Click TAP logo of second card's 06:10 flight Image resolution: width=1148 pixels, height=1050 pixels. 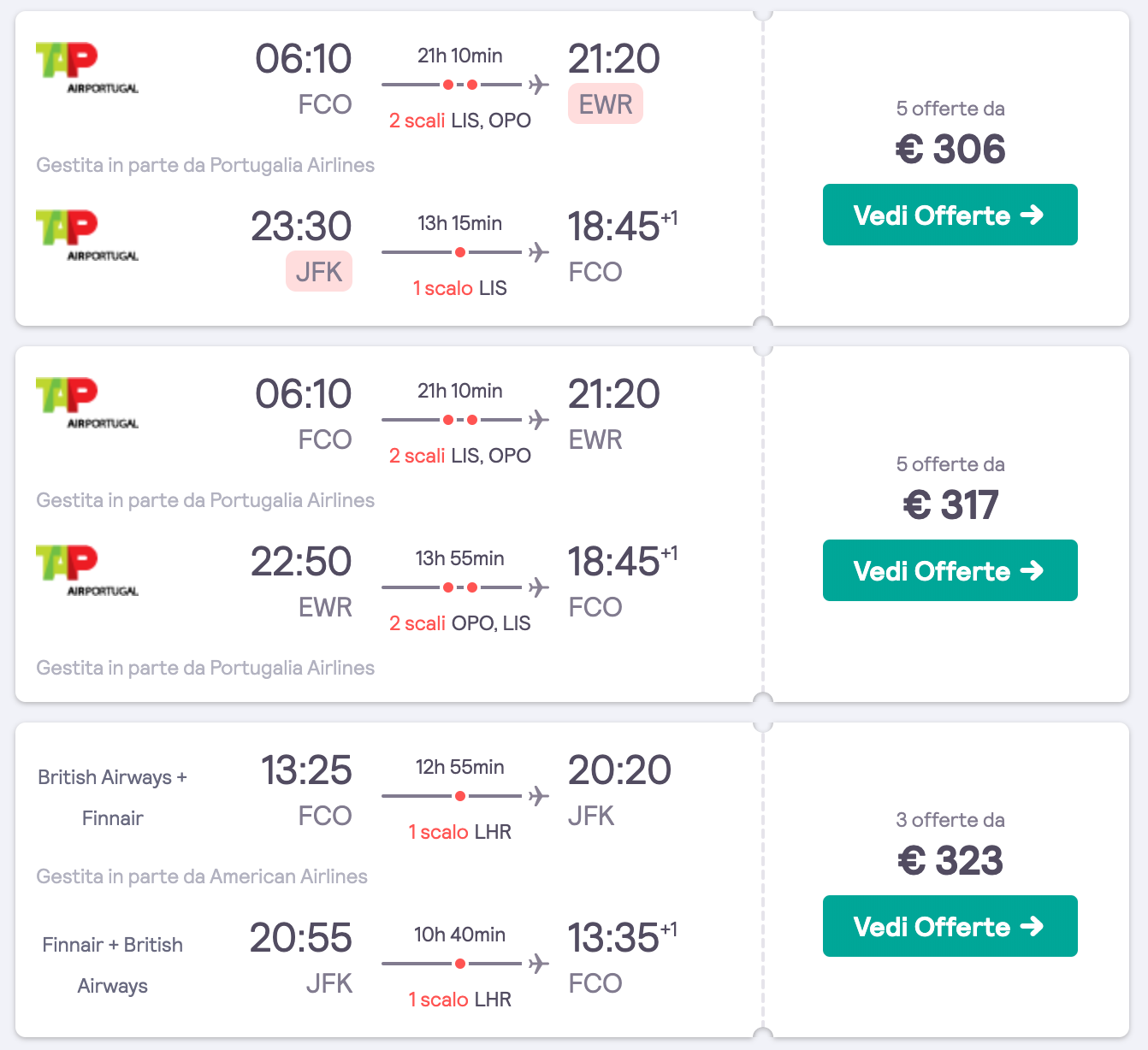pos(87,404)
